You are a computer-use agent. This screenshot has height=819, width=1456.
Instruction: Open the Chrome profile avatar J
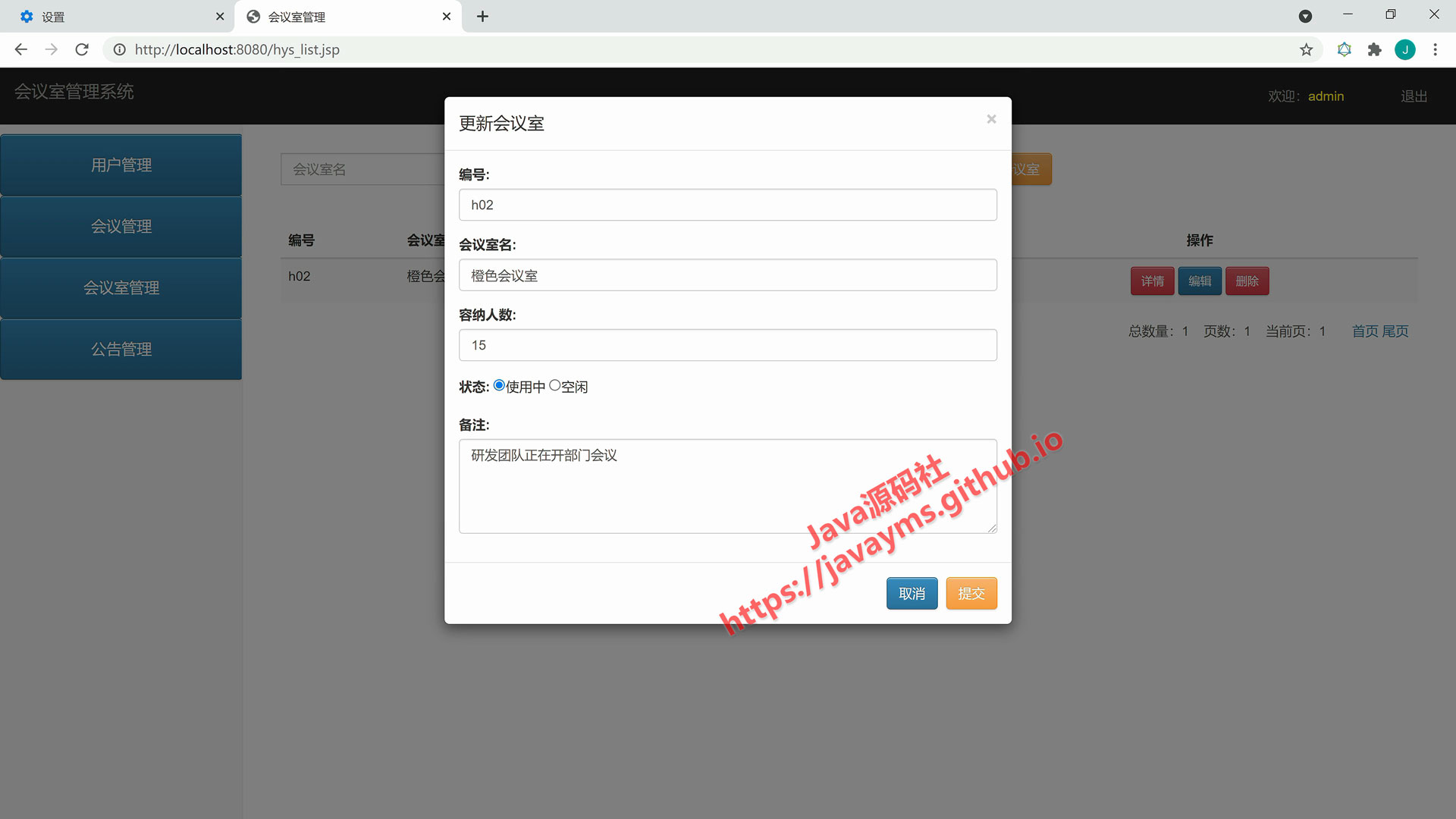point(1404,49)
